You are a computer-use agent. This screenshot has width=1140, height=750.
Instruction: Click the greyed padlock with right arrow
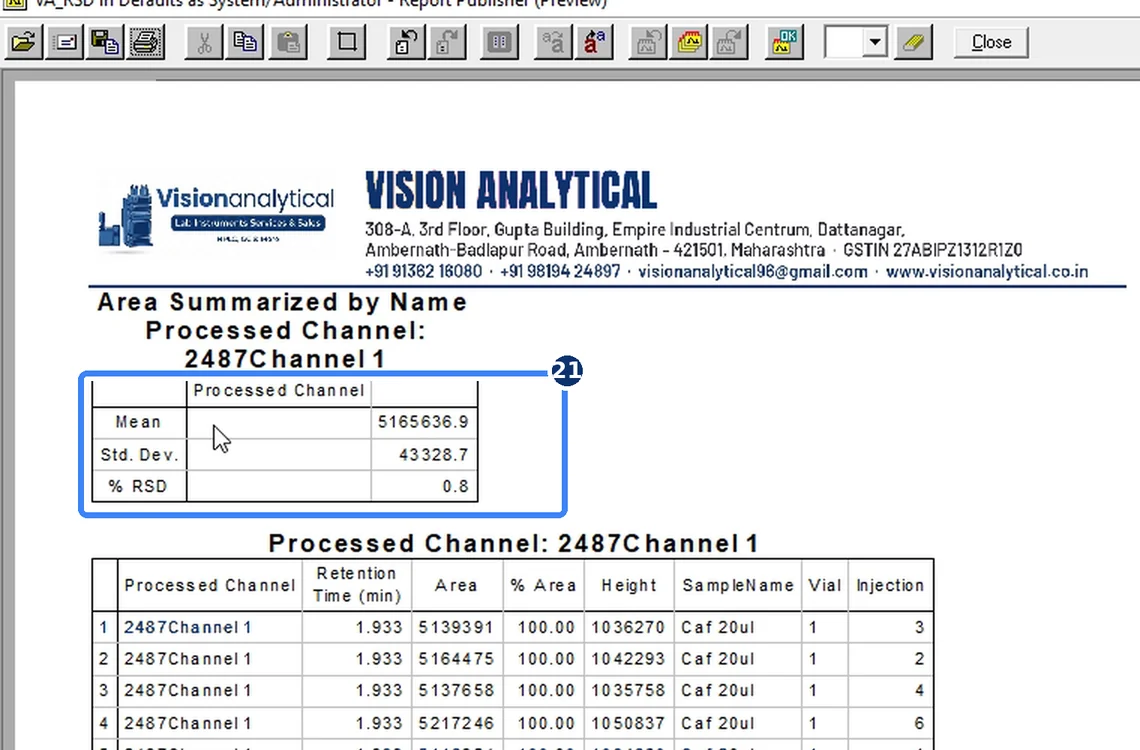click(x=446, y=42)
